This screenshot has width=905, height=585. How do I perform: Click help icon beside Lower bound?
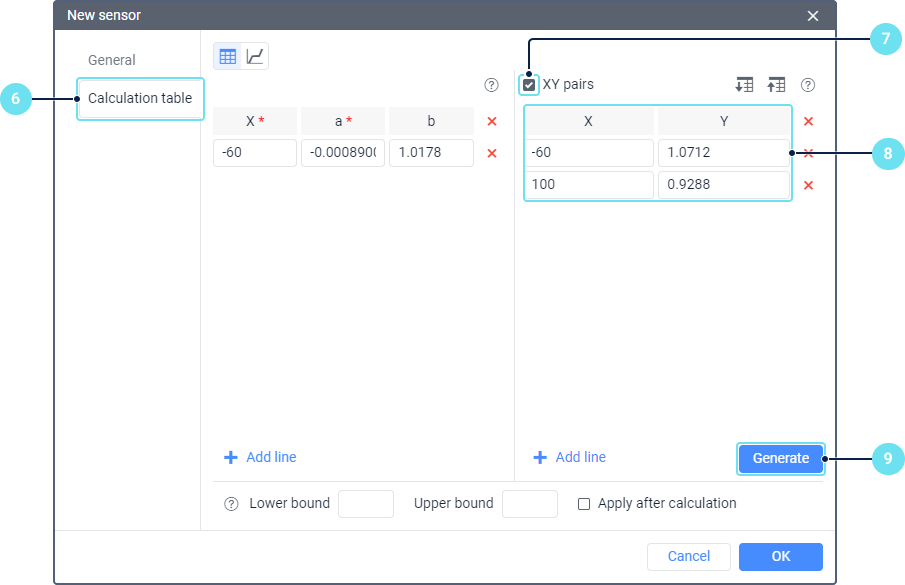231,504
